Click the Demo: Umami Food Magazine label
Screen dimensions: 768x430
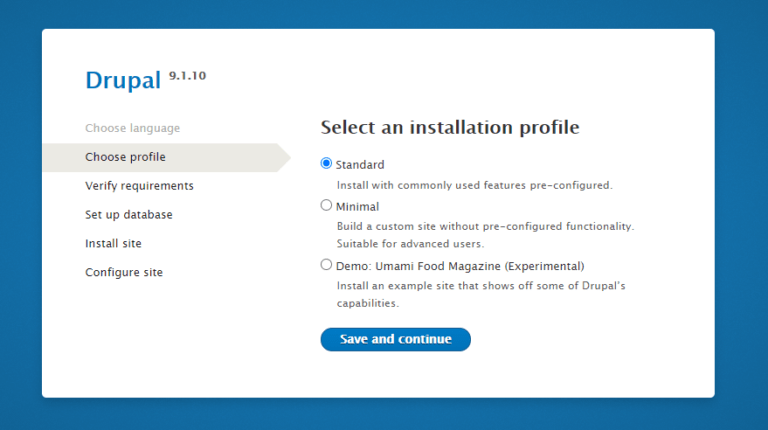[460, 266]
